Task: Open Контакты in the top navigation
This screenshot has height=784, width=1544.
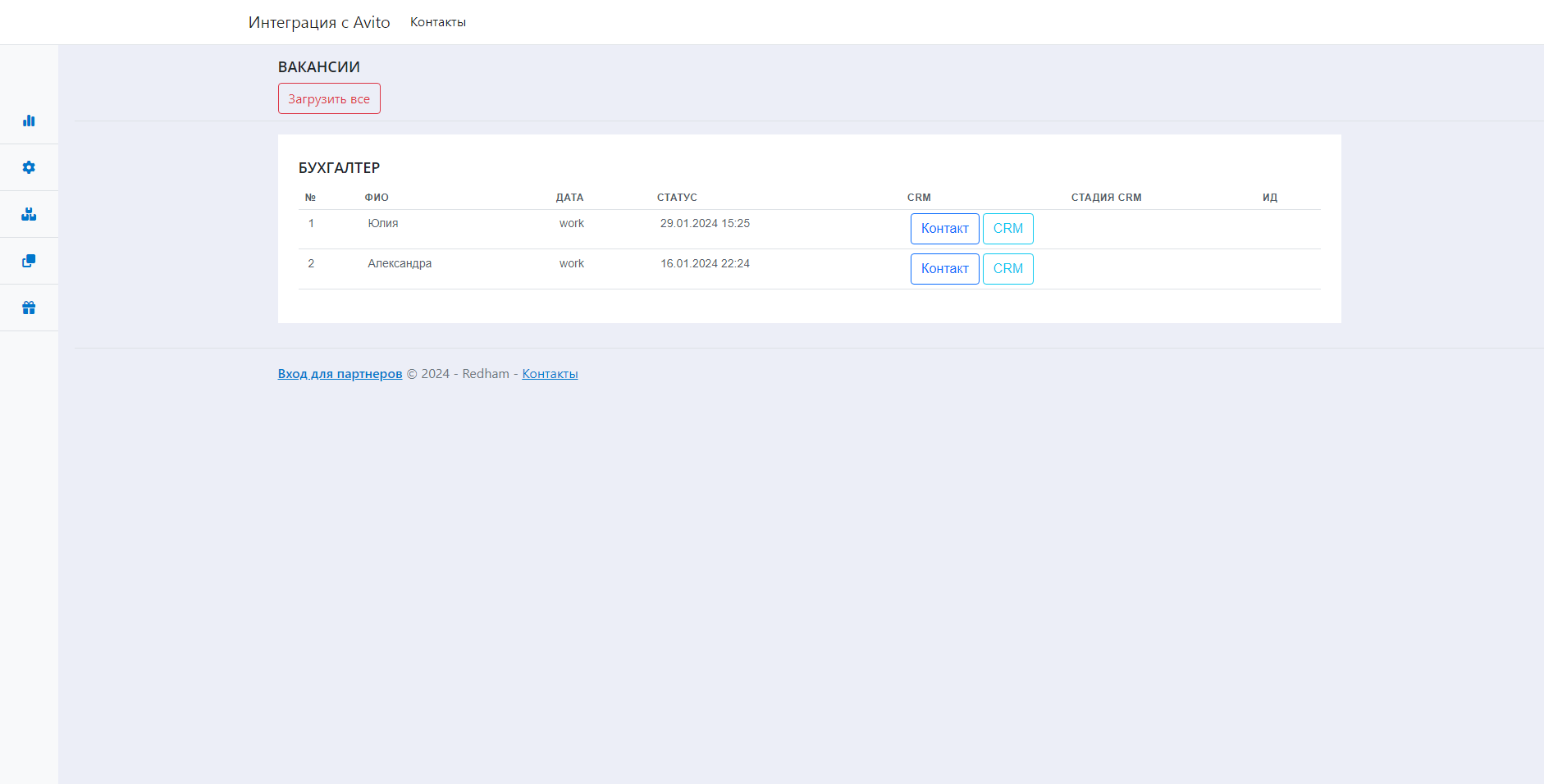Action: (x=437, y=22)
